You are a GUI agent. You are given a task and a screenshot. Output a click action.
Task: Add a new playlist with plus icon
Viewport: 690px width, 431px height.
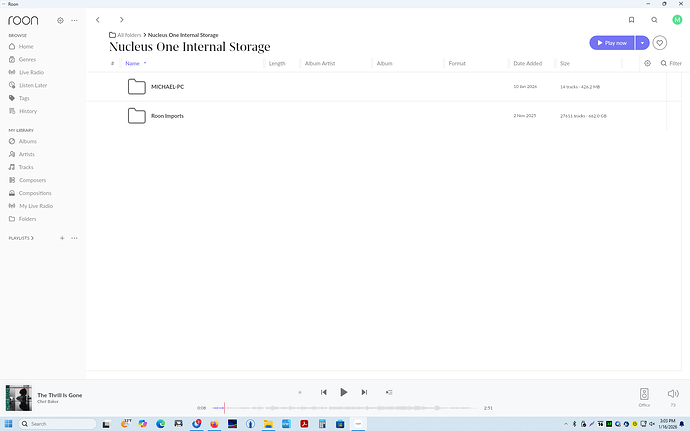pyautogui.click(x=62, y=238)
